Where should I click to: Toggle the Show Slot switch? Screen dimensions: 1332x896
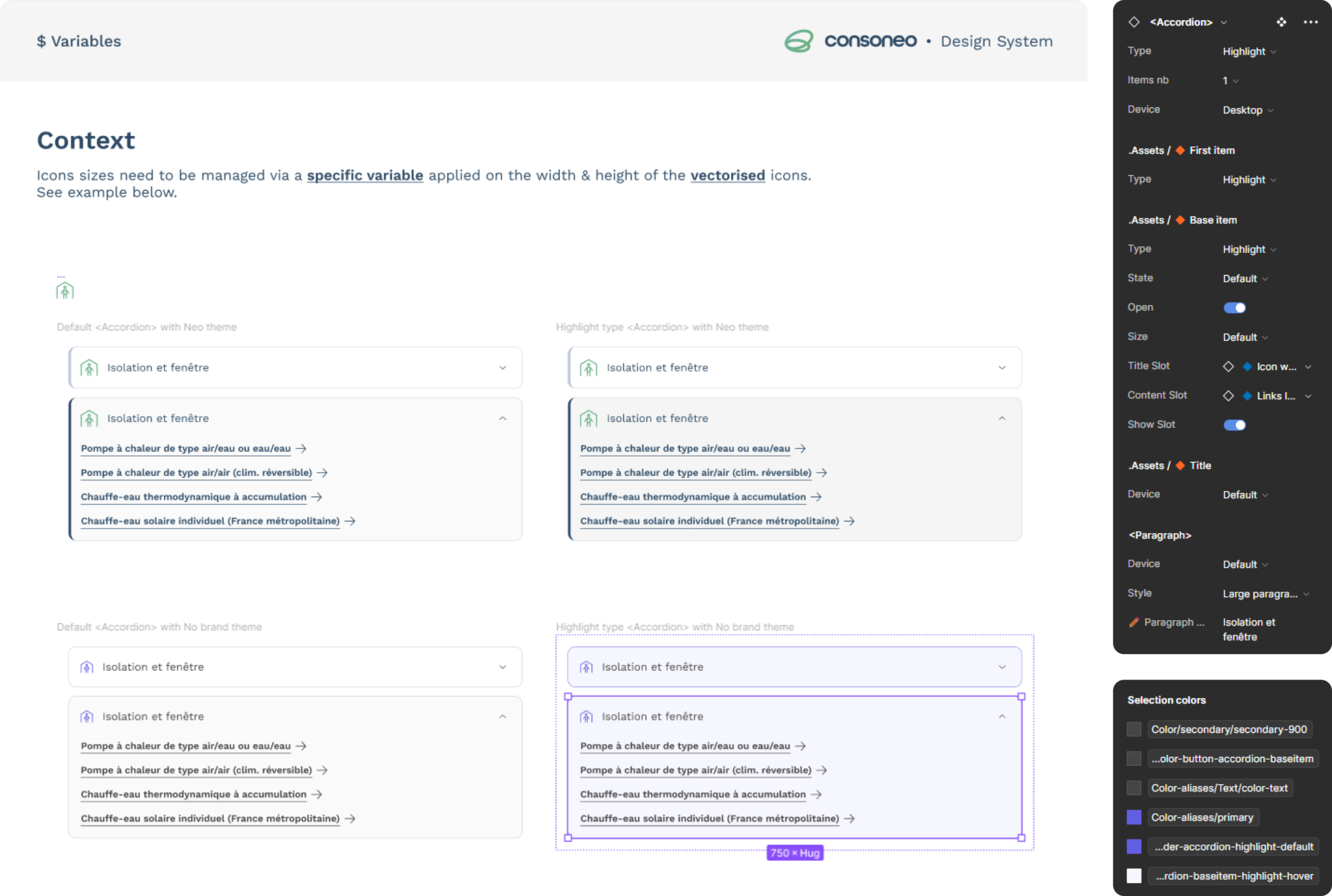tap(1234, 425)
